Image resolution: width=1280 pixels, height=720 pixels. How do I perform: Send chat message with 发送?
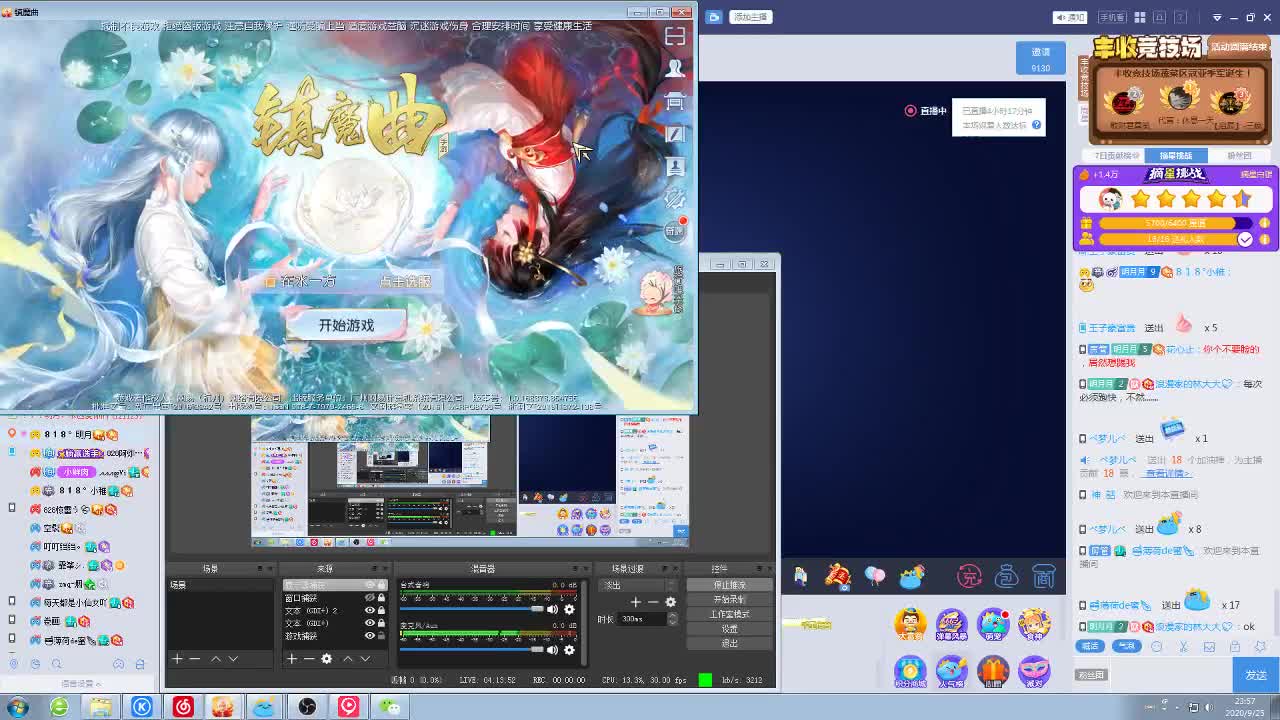click(x=1256, y=675)
